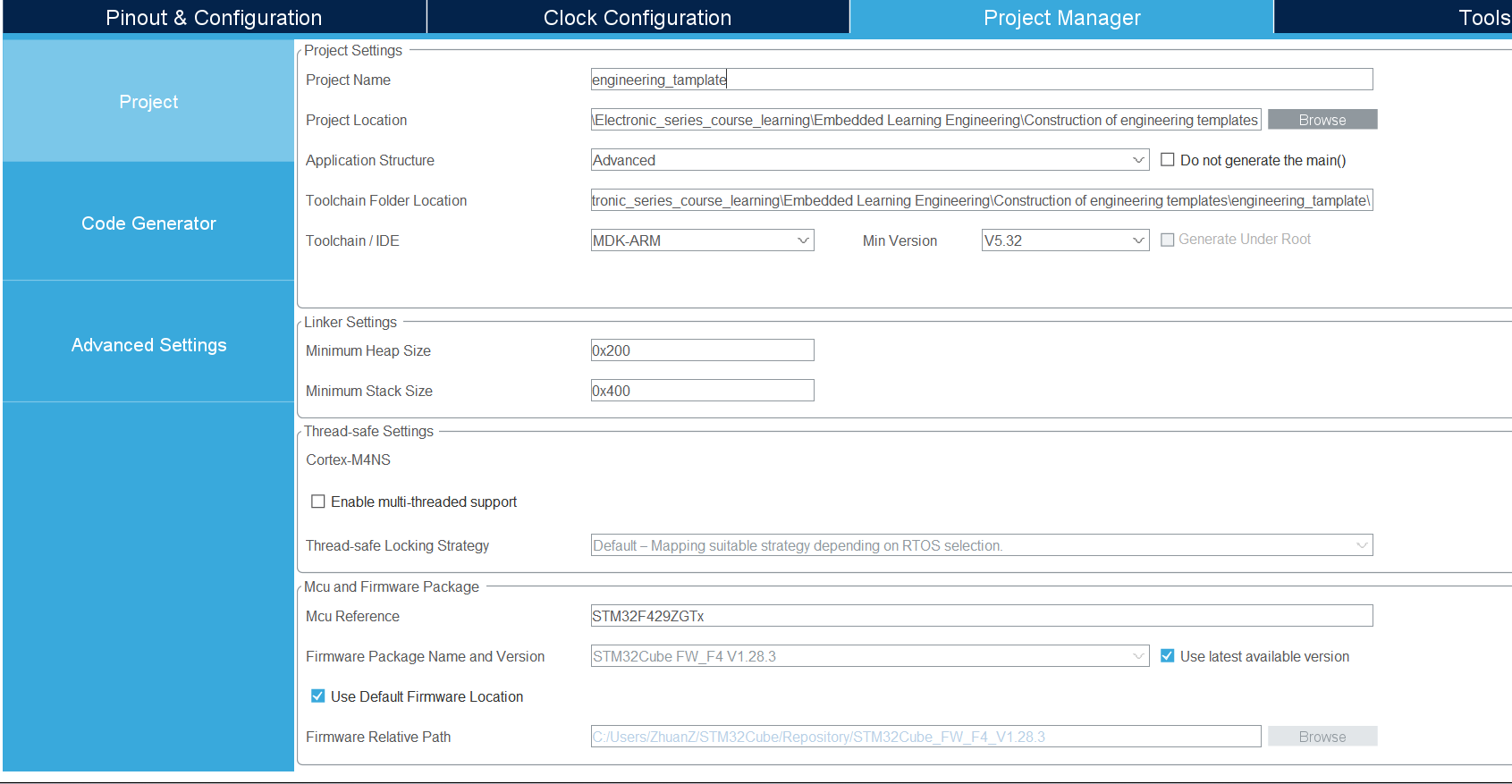Image resolution: width=1512 pixels, height=784 pixels.
Task: Click the Project Location path field
Action: tap(925, 120)
